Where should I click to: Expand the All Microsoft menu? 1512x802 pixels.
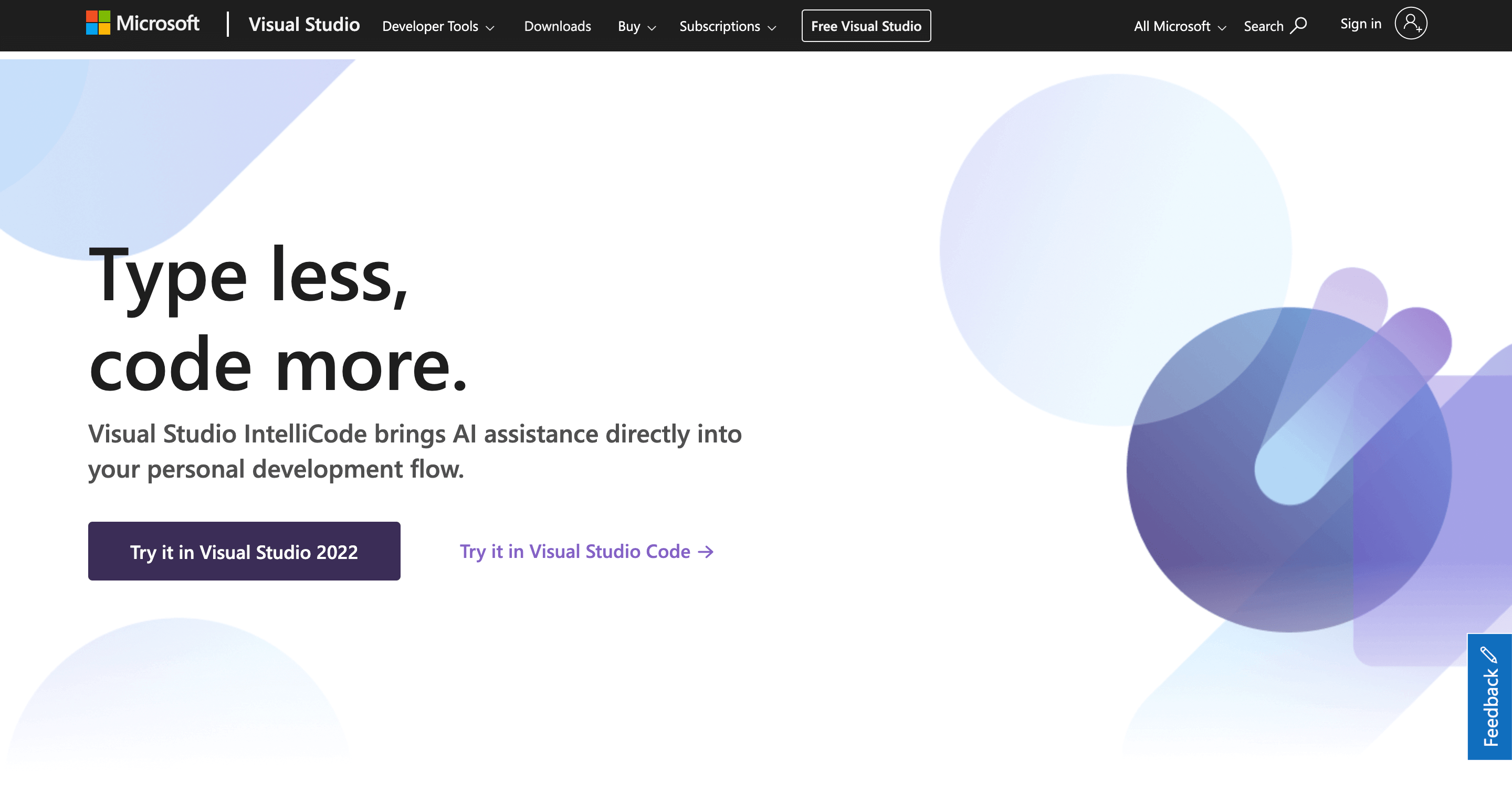(1180, 26)
